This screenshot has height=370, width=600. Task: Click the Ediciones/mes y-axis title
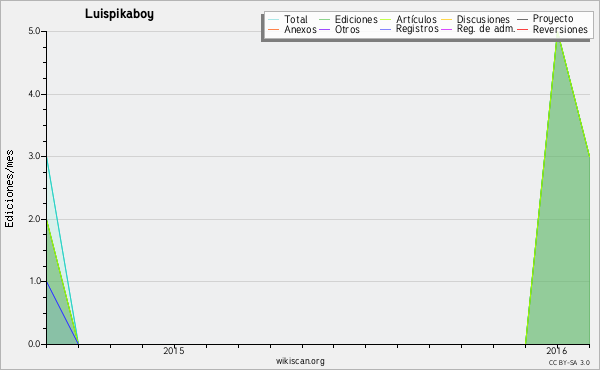pos(9,189)
